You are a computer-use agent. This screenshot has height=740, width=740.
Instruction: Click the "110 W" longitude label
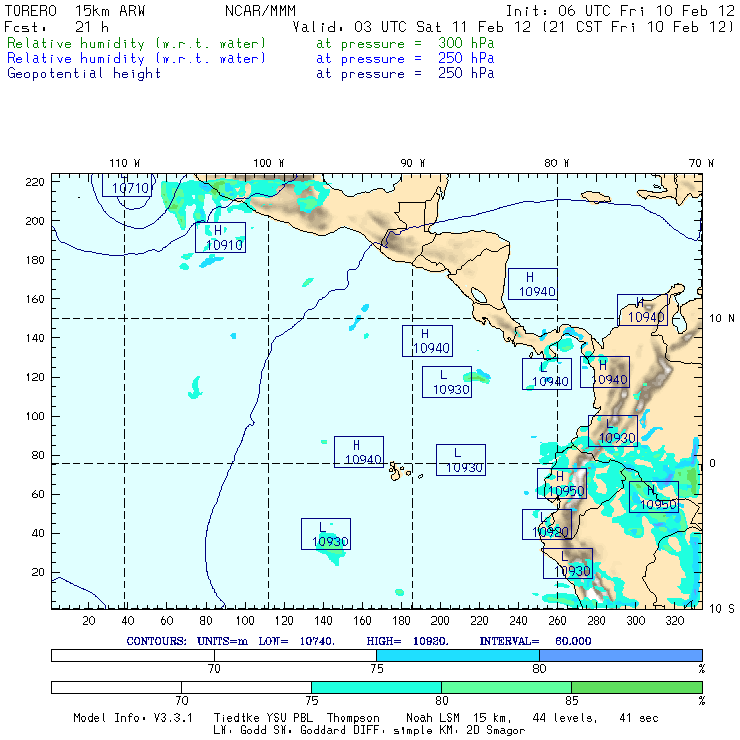coord(125,163)
